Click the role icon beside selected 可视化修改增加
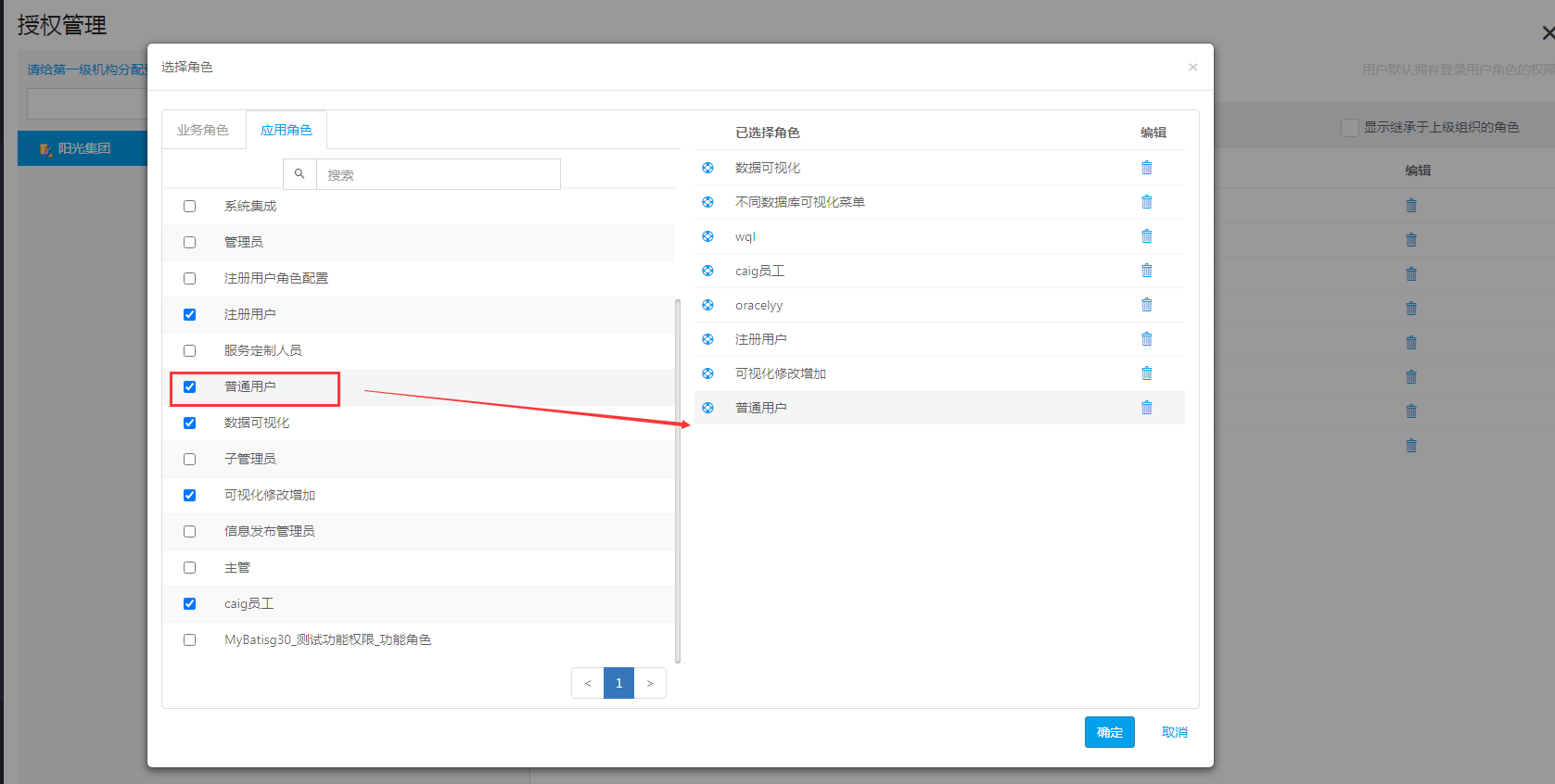The image size is (1555, 784). pos(707,373)
